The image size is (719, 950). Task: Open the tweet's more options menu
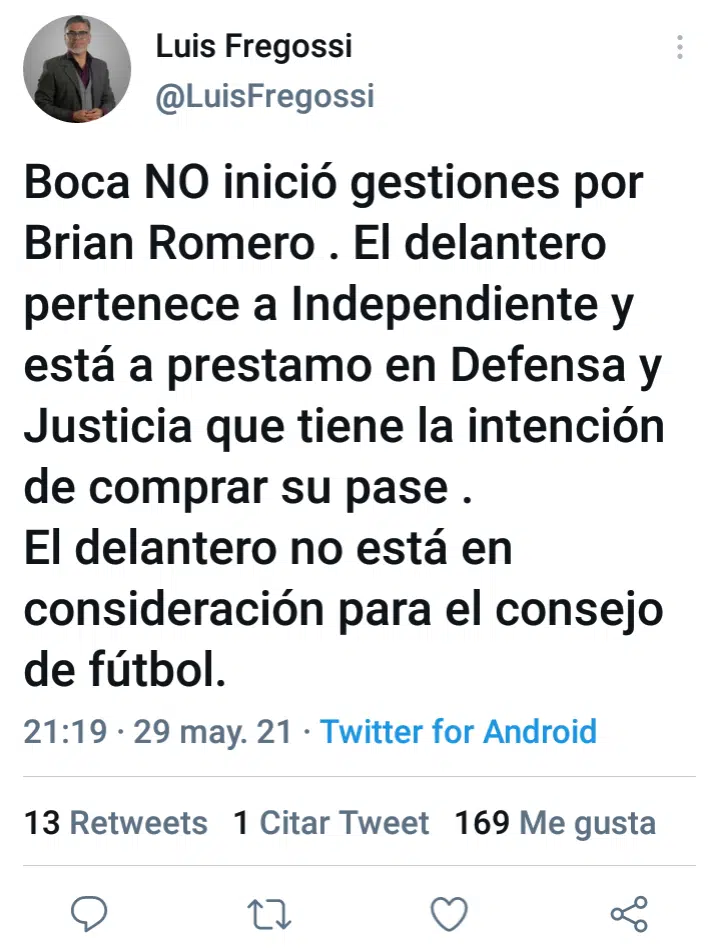pyautogui.click(x=680, y=47)
